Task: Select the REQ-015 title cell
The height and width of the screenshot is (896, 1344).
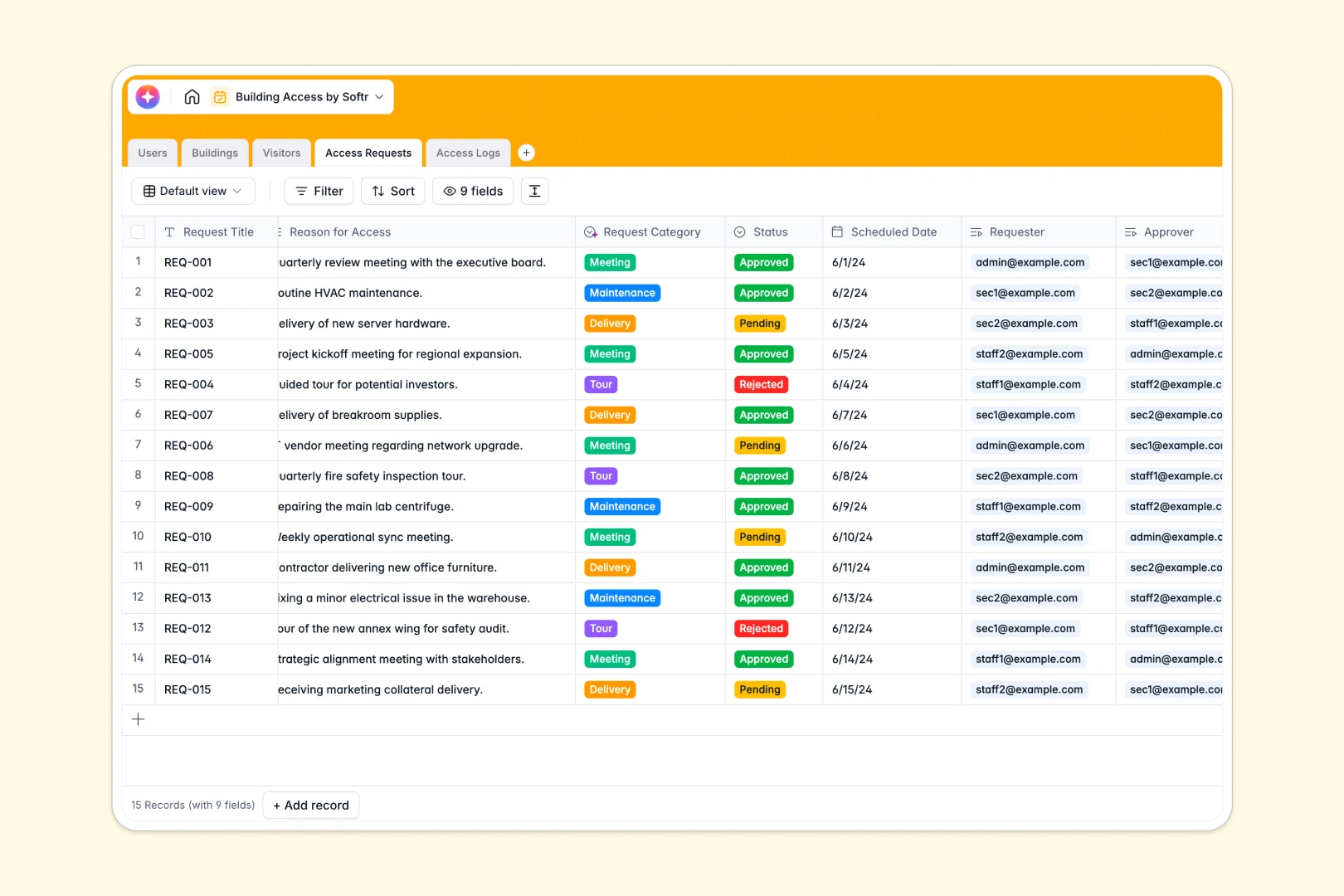Action: [217, 689]
